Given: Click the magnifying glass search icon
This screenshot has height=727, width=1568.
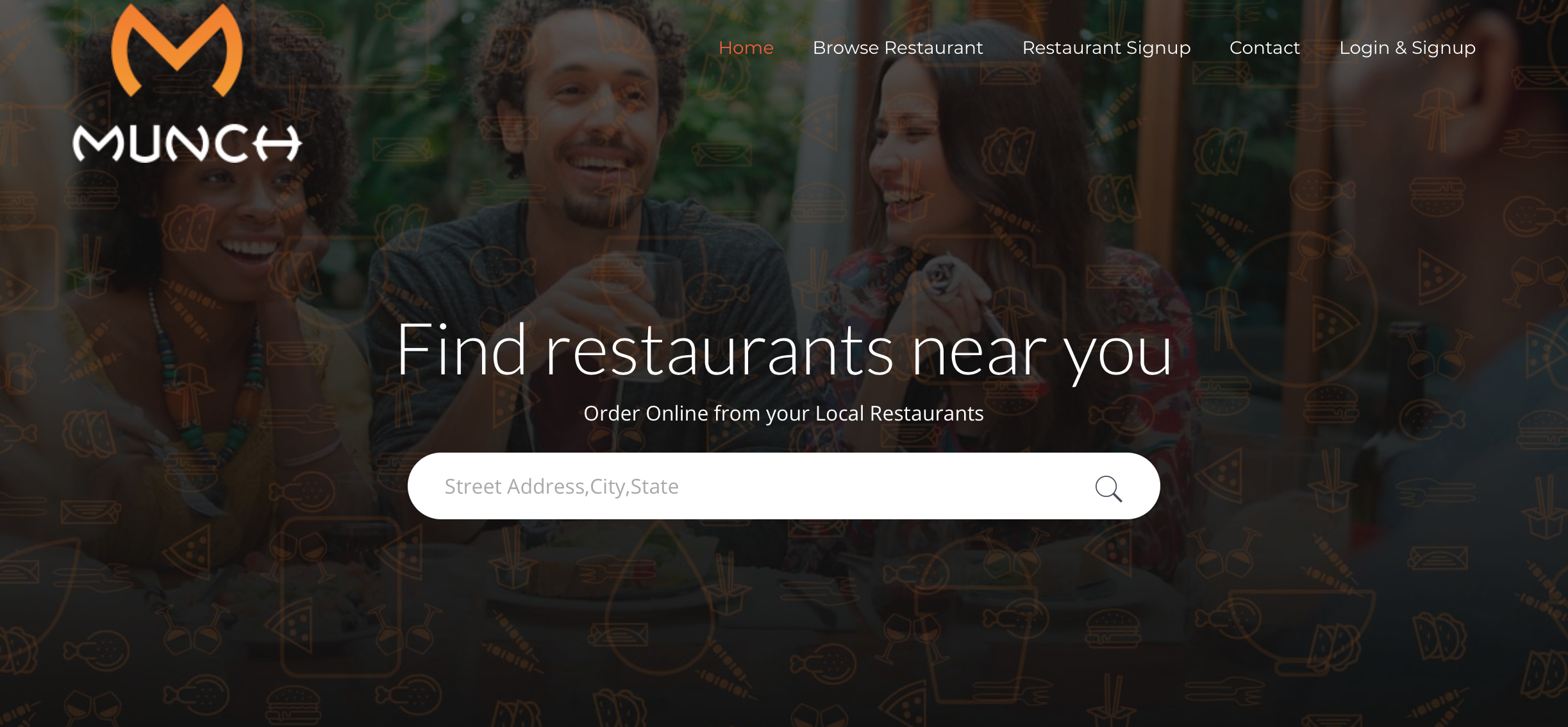Looking at the screenshot, I should pyautogui.click(x=1108, y=489).
